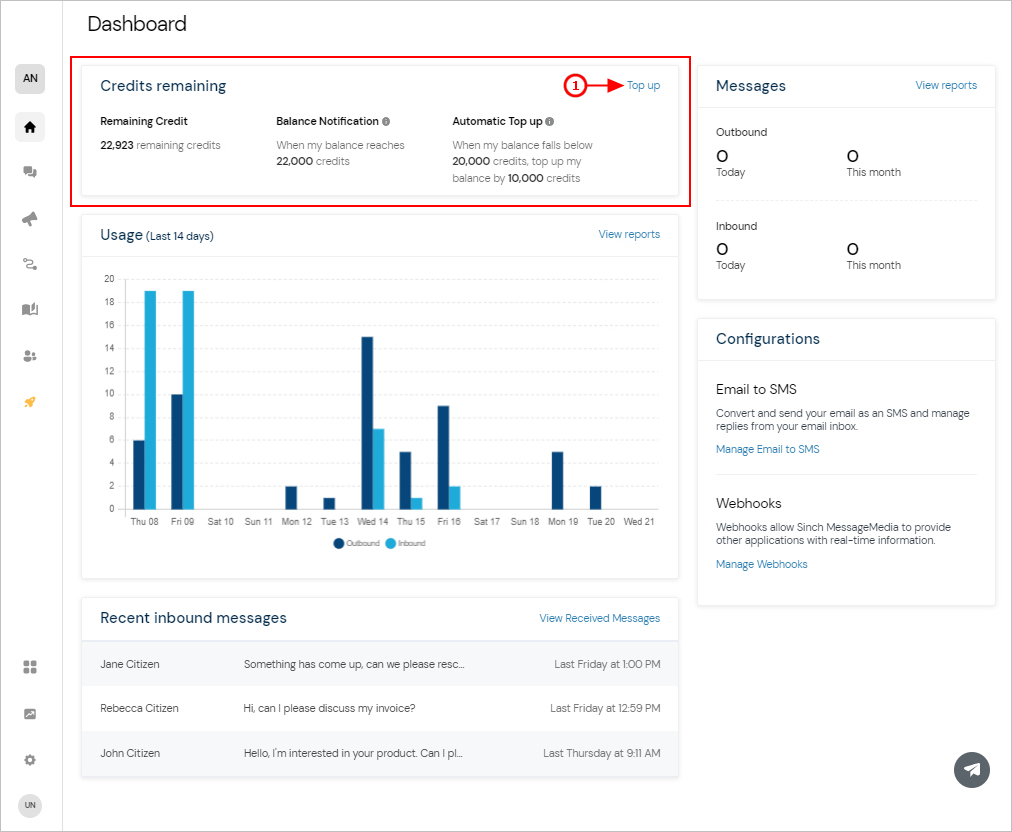Click Manage Webhooks link

(x=762, y=564)
